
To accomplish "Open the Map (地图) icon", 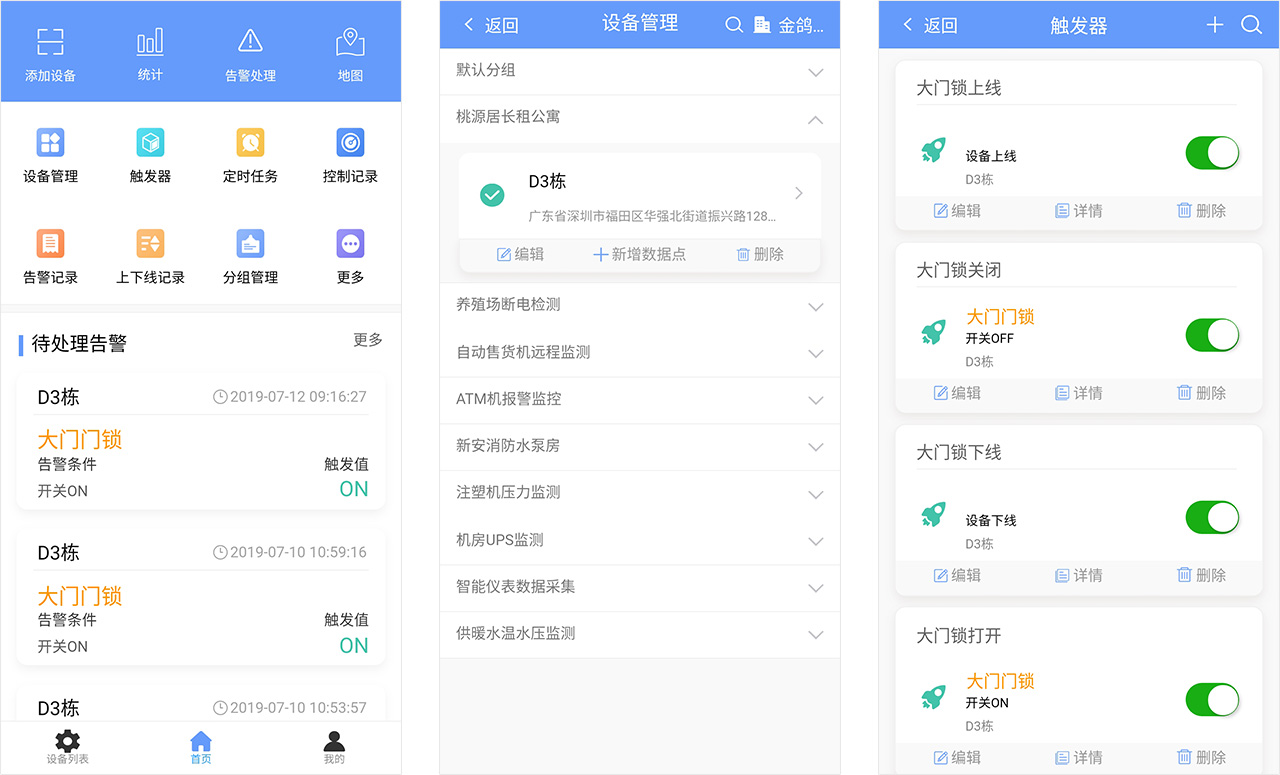I will coord(350,42).
